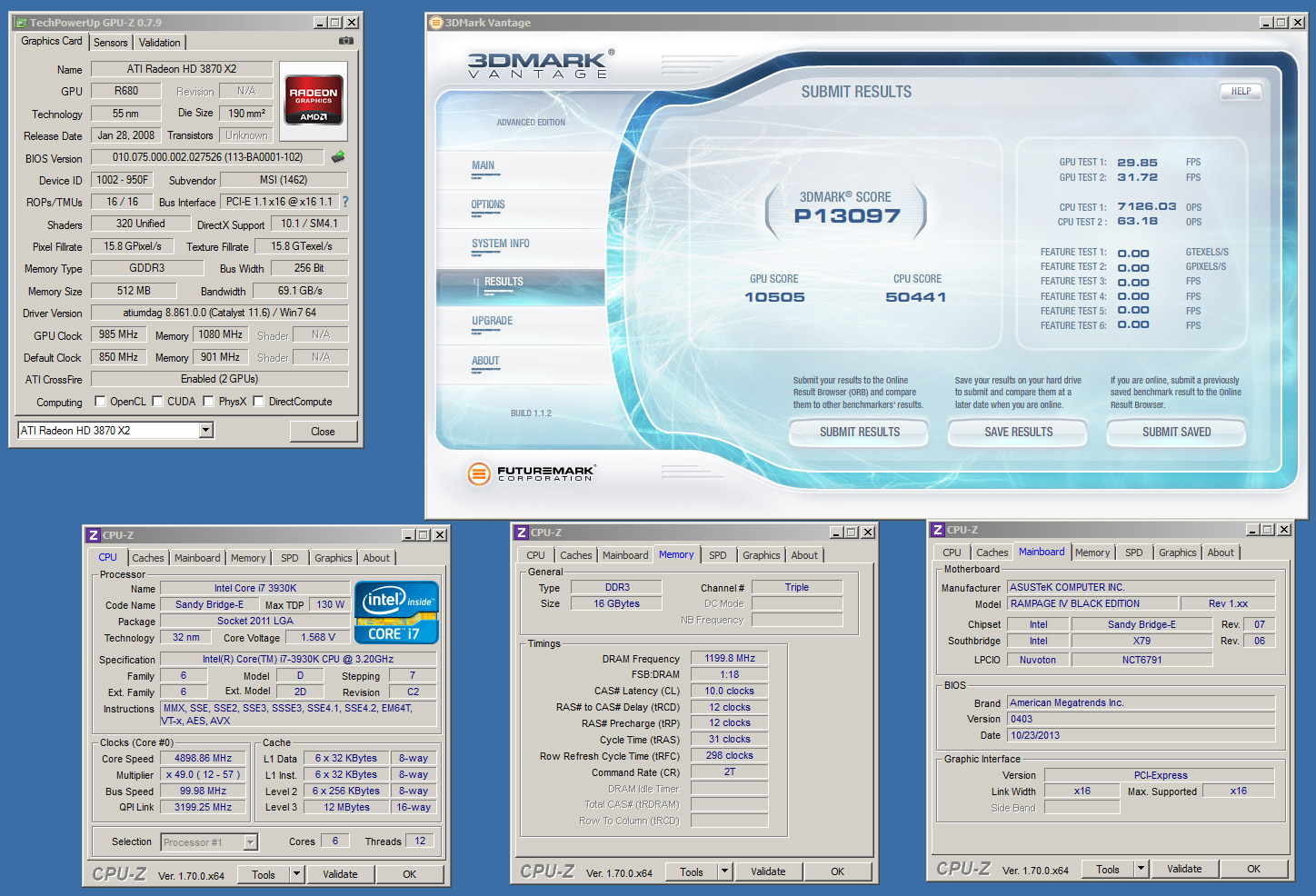Open the ATI Radeon HD 3870 X2 dropdown
Image resolution: width=1316 pixels, height=896 pixels.
[206, 431]
